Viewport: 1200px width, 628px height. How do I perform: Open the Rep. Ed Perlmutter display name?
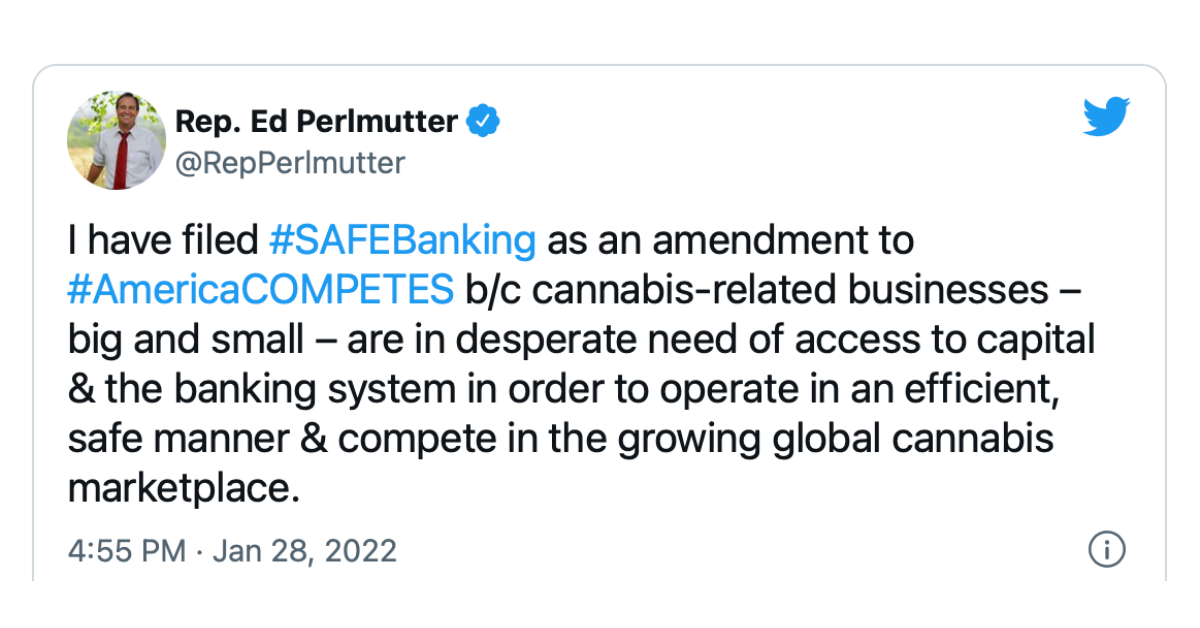(x=317, y=121)
